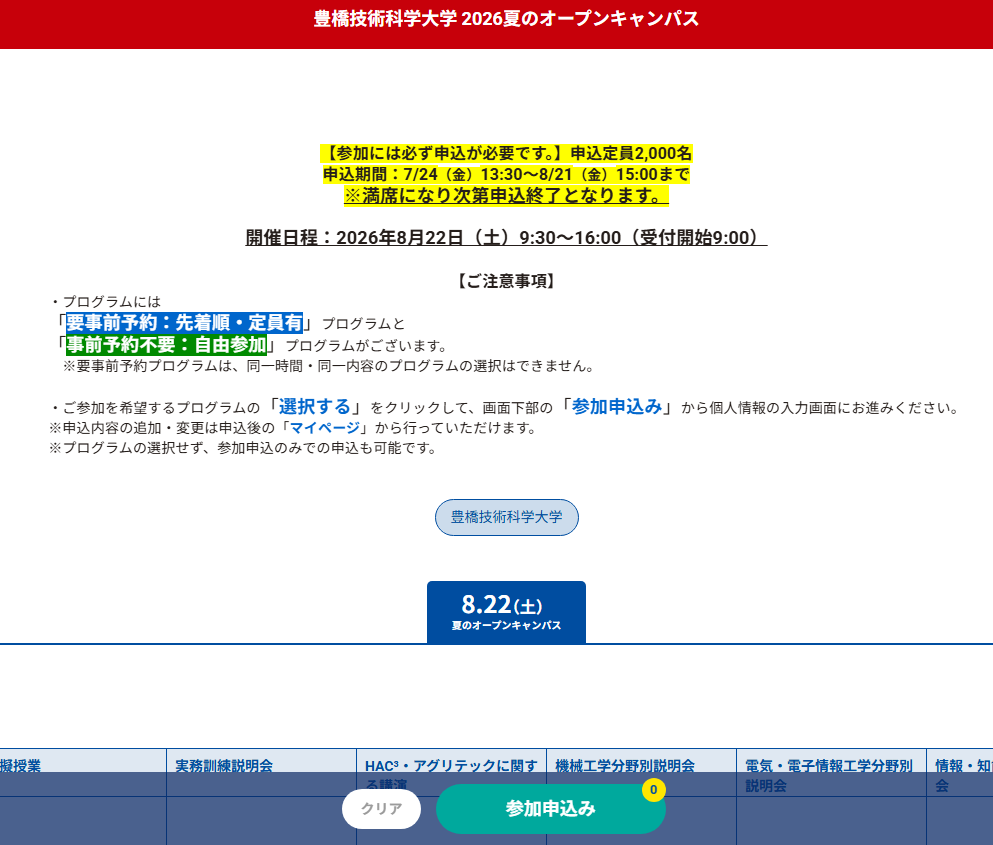The width and height of the screenshot is (993, 845).
Task: Click the クリア button
Action: pyautogui.click(x=381, y=810)
